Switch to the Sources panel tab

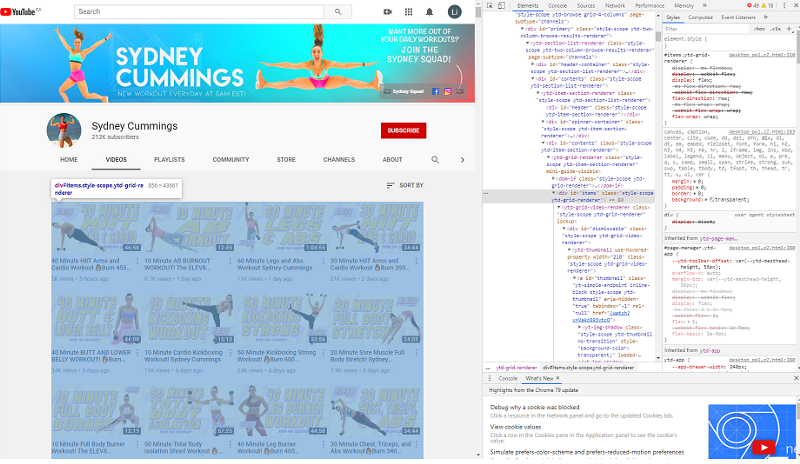(586, 6)
